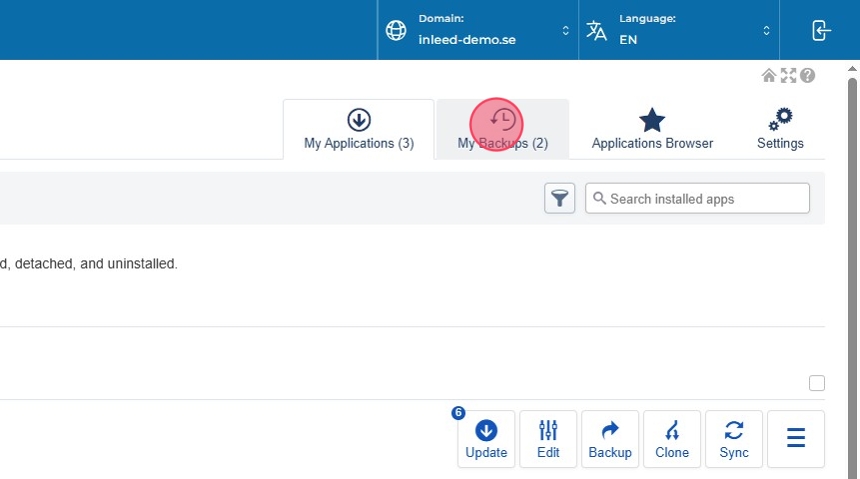
Task: Click the home icon
Action: [x=769, y=76]
